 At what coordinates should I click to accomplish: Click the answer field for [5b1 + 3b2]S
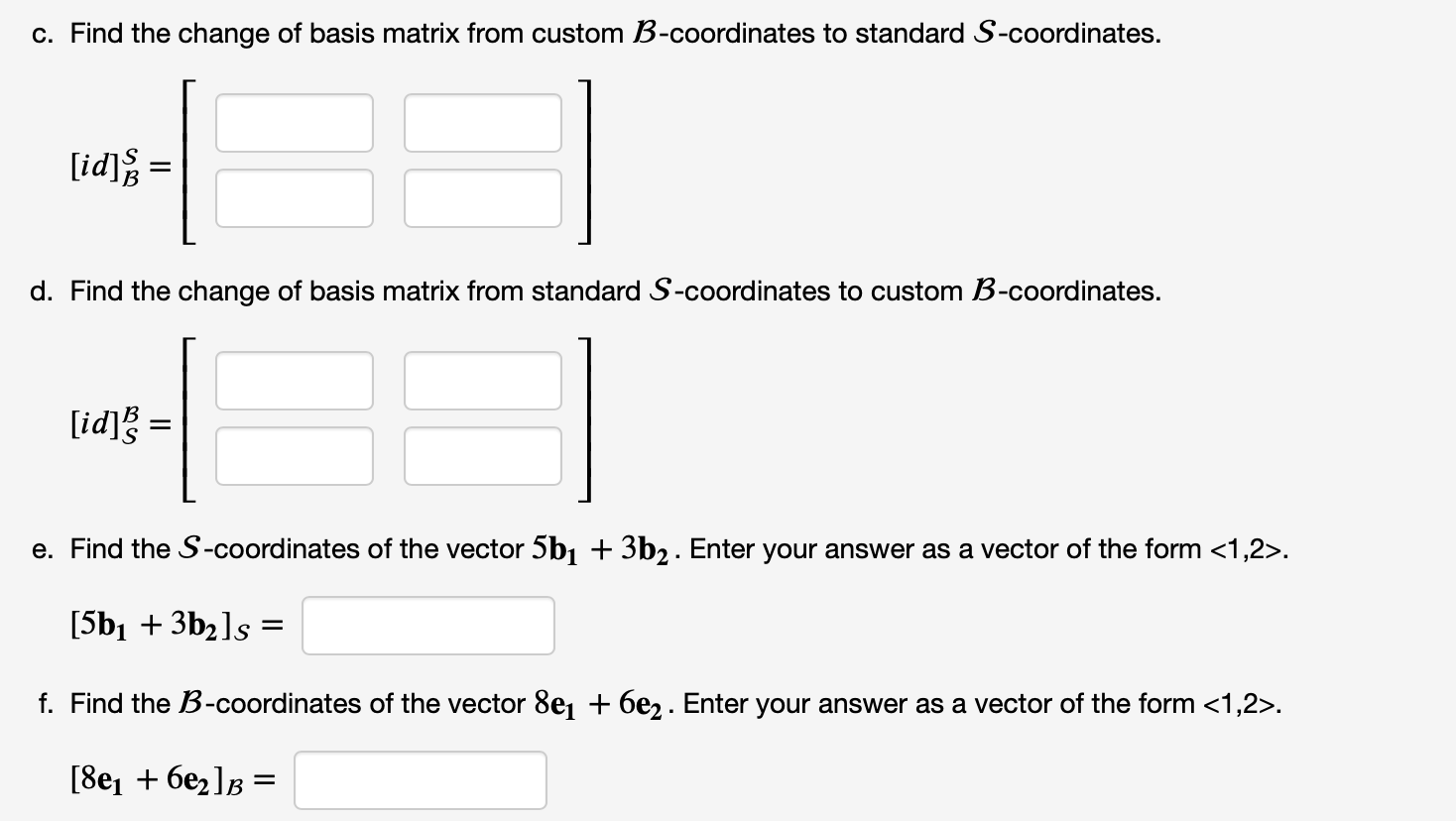427,624
